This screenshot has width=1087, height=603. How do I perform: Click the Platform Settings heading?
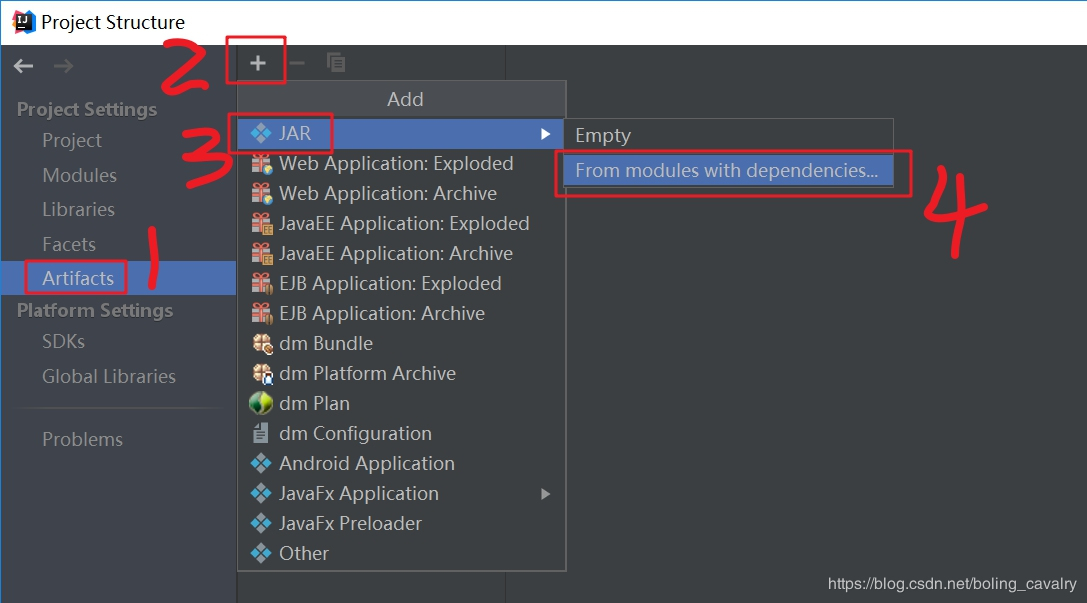click(95, 311)
